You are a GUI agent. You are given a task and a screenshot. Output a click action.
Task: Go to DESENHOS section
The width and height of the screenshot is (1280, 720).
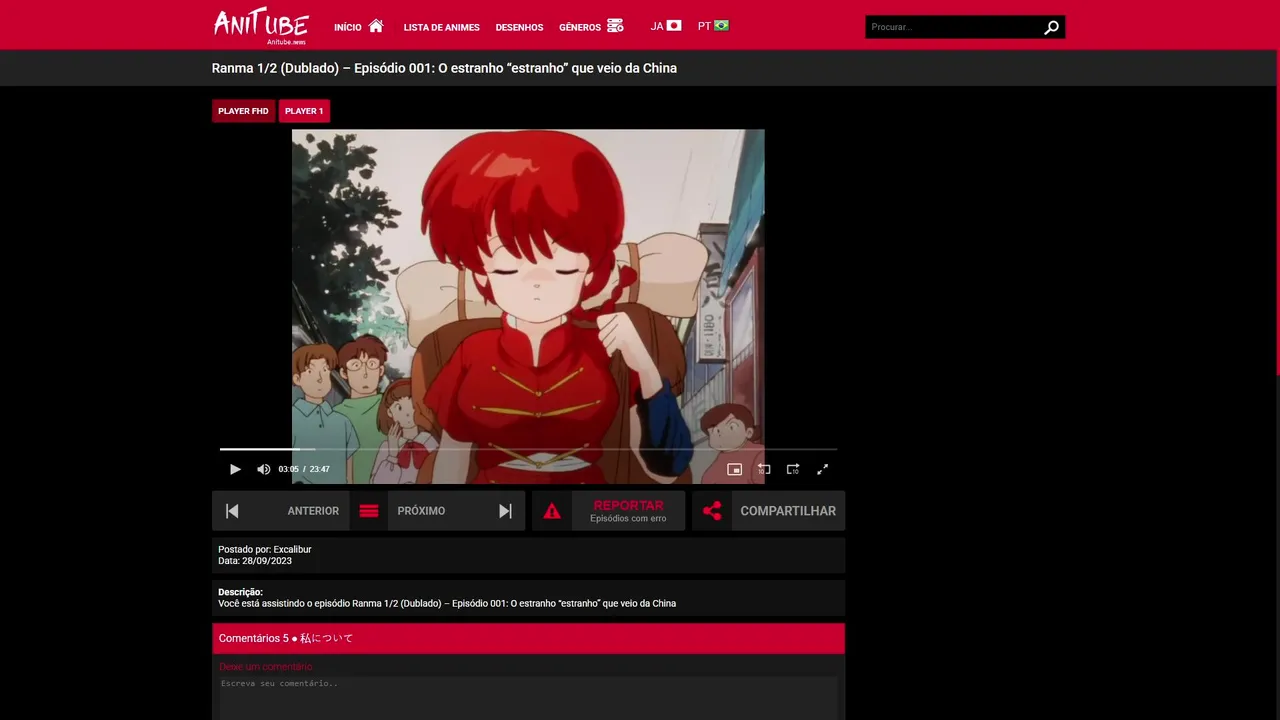pos(519,27)
